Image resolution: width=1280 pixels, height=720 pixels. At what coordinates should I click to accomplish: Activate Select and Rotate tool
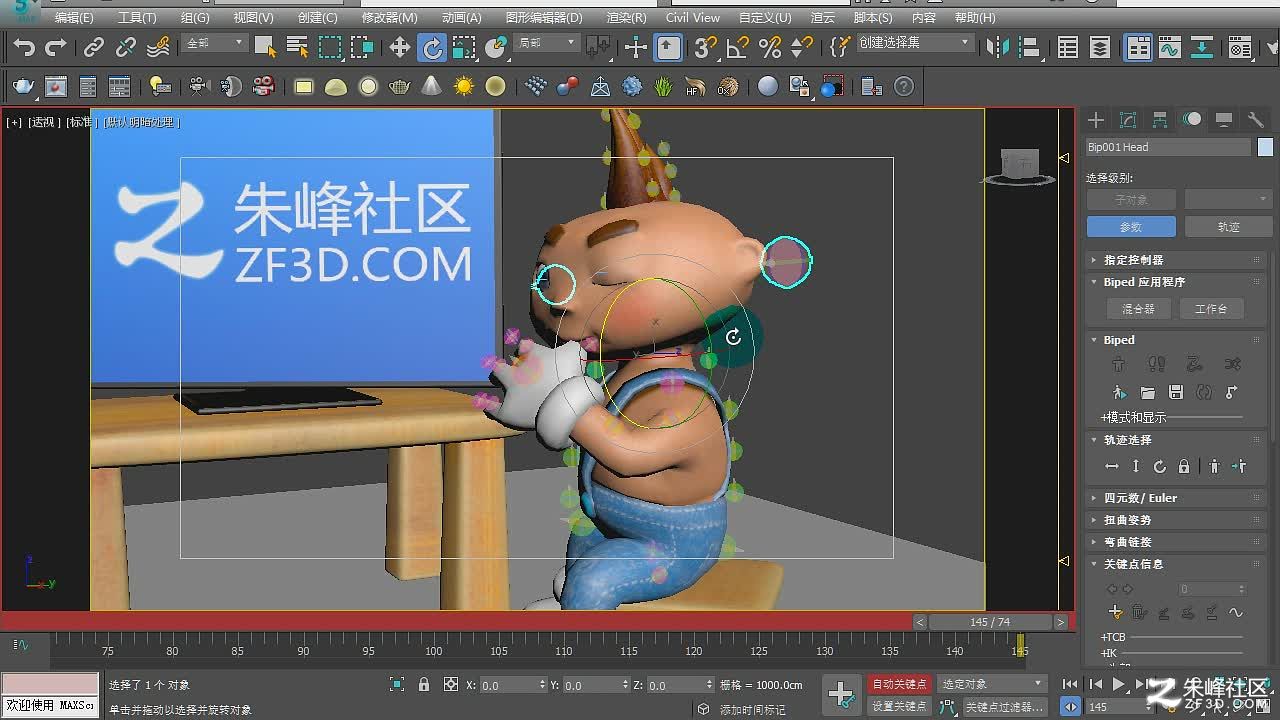pos(432,47)
